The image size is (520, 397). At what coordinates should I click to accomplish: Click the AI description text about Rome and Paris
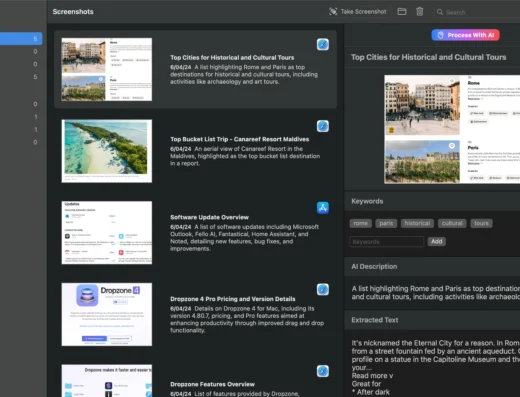435,293
